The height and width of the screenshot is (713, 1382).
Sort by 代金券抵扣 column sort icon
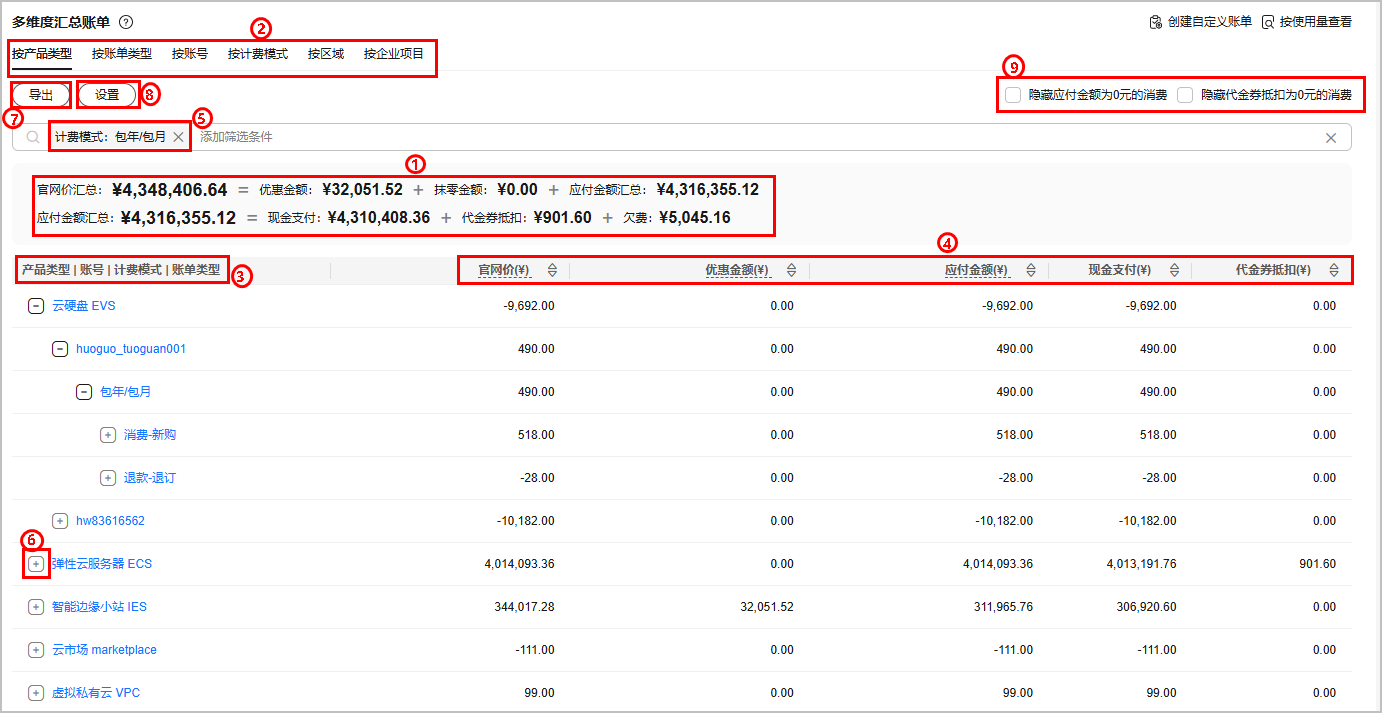[1333, 270]
